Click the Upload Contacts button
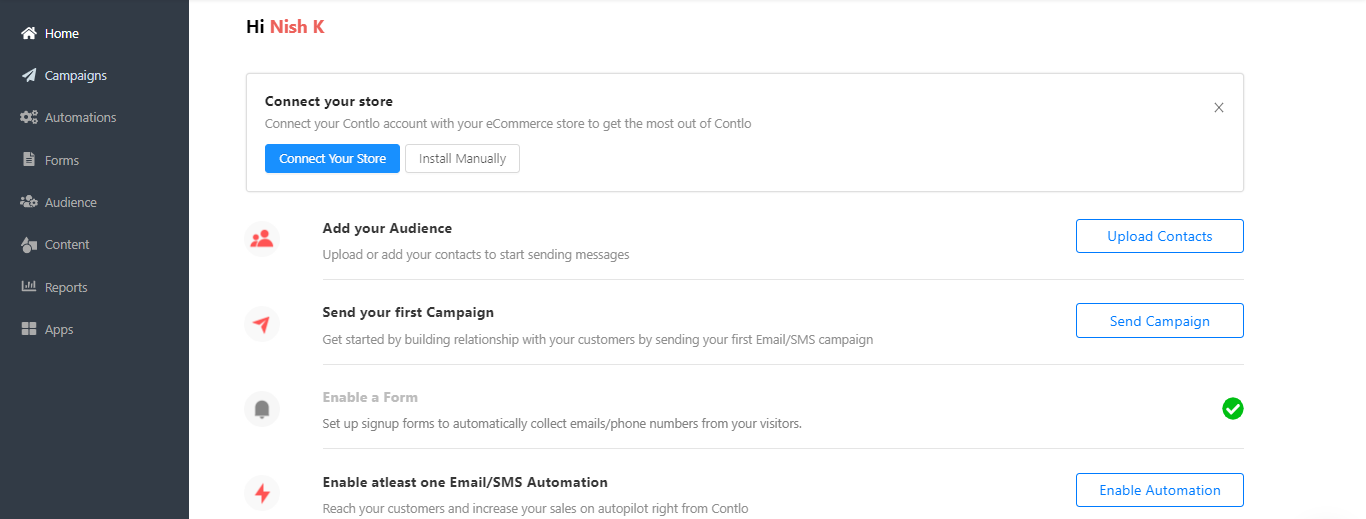 click(1159, 236)
